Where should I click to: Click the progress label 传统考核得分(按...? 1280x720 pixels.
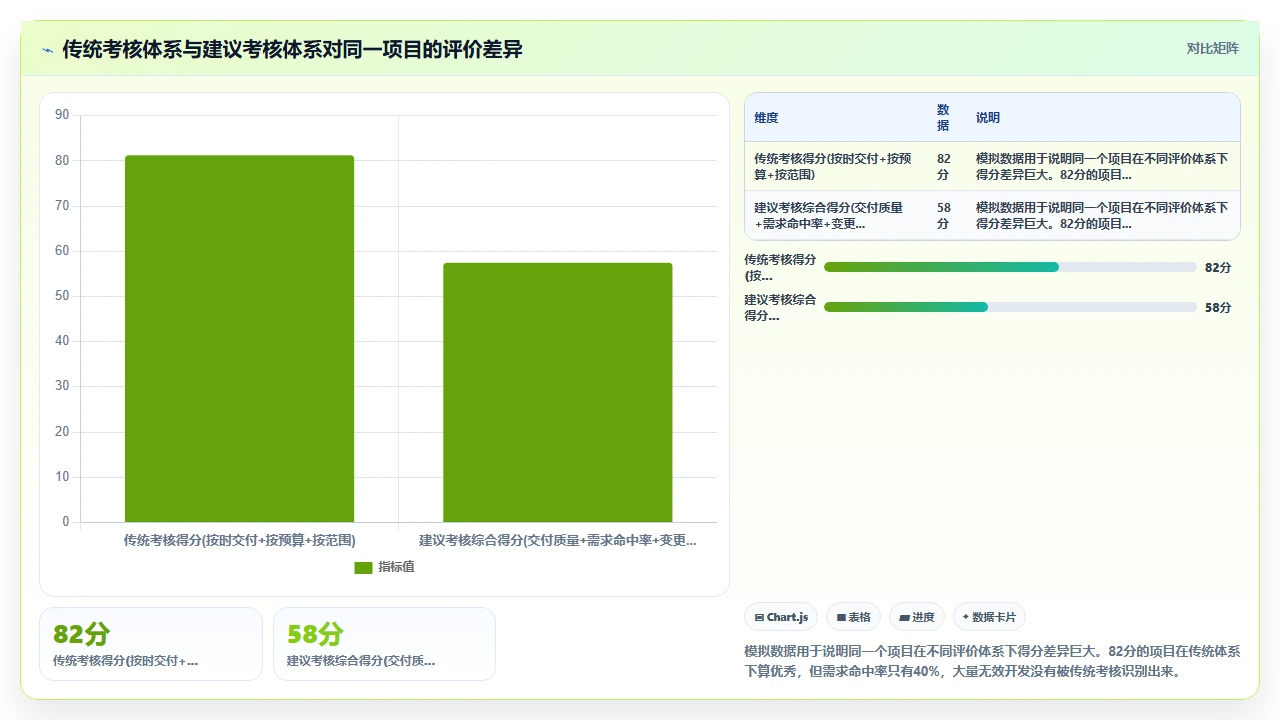point(780,267)
